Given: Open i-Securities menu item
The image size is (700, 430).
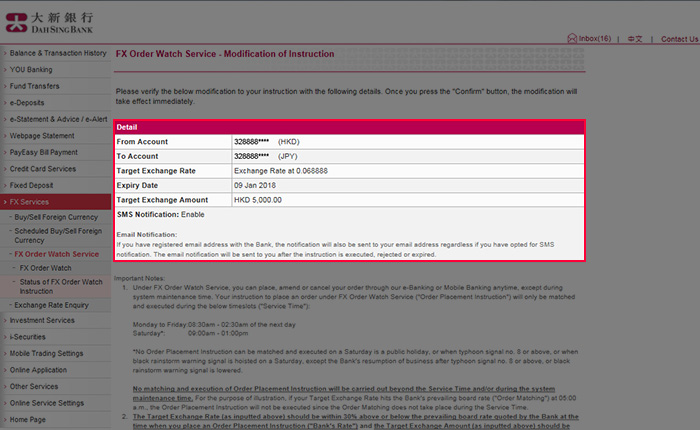Looking at the screenshot, I should (x=28, y=337).
